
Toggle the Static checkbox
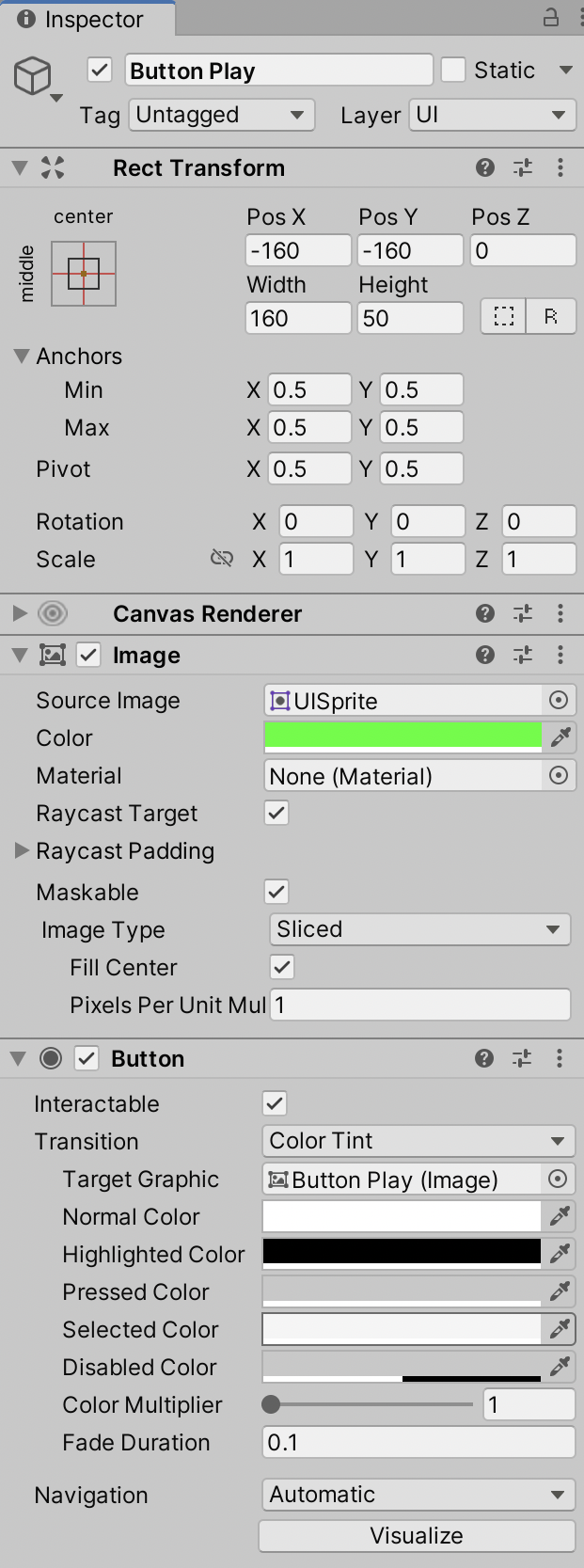pos(453,70)
